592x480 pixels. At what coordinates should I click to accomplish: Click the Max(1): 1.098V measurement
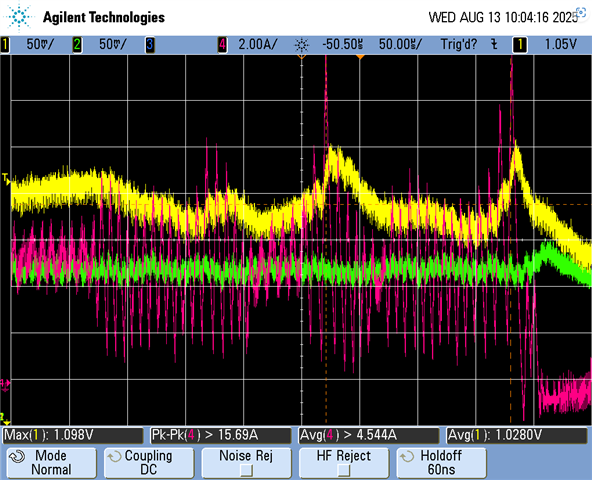(73, 435)
